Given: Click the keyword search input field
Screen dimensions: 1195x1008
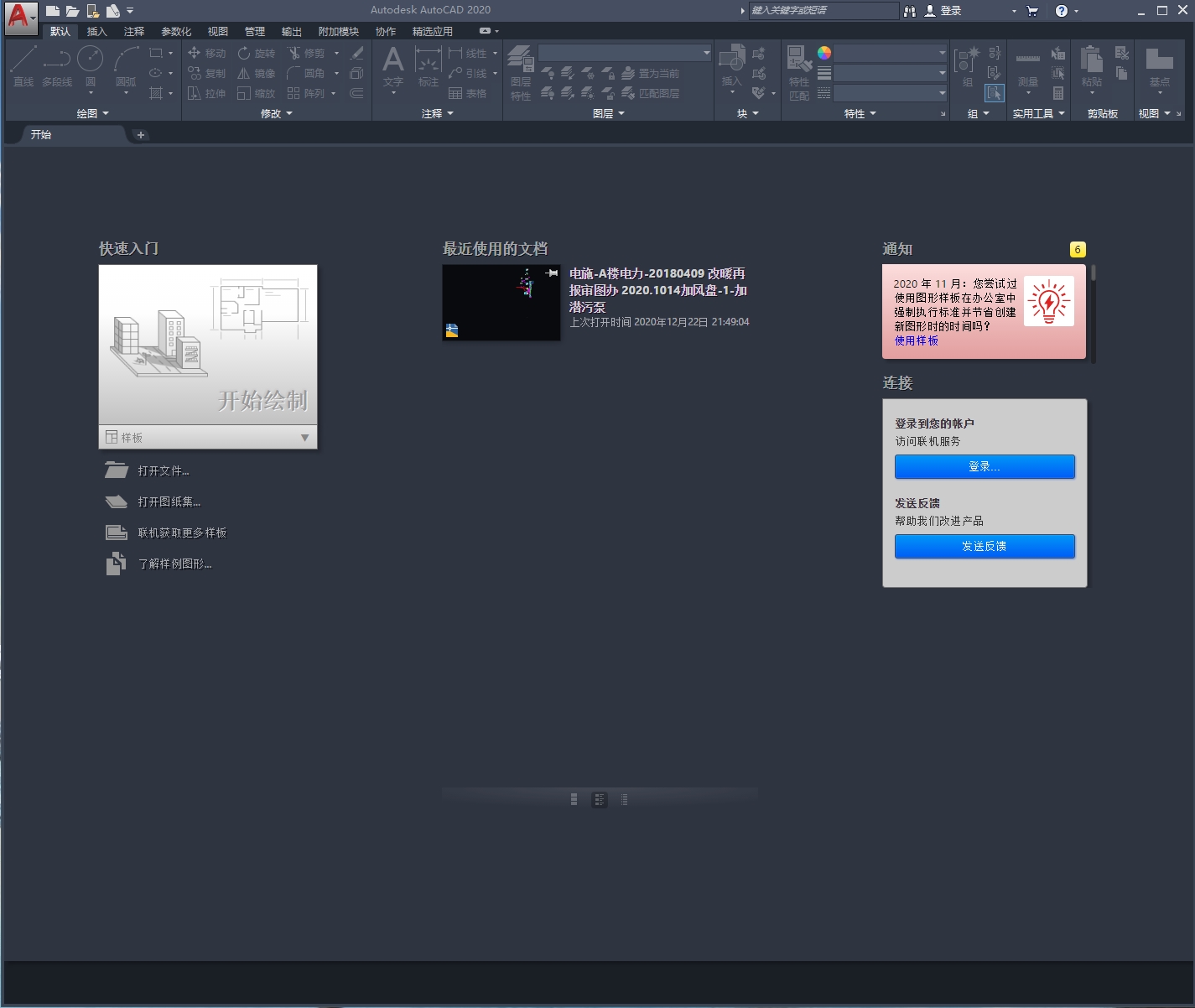Looking at the screenshot, I should click(824, 11).
